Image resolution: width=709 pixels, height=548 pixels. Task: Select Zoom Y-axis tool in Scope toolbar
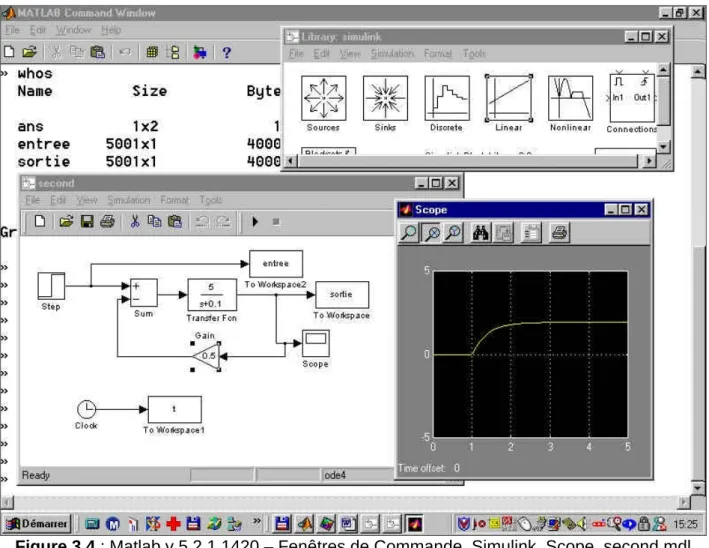pyautogui.click(x=453, y=233)
